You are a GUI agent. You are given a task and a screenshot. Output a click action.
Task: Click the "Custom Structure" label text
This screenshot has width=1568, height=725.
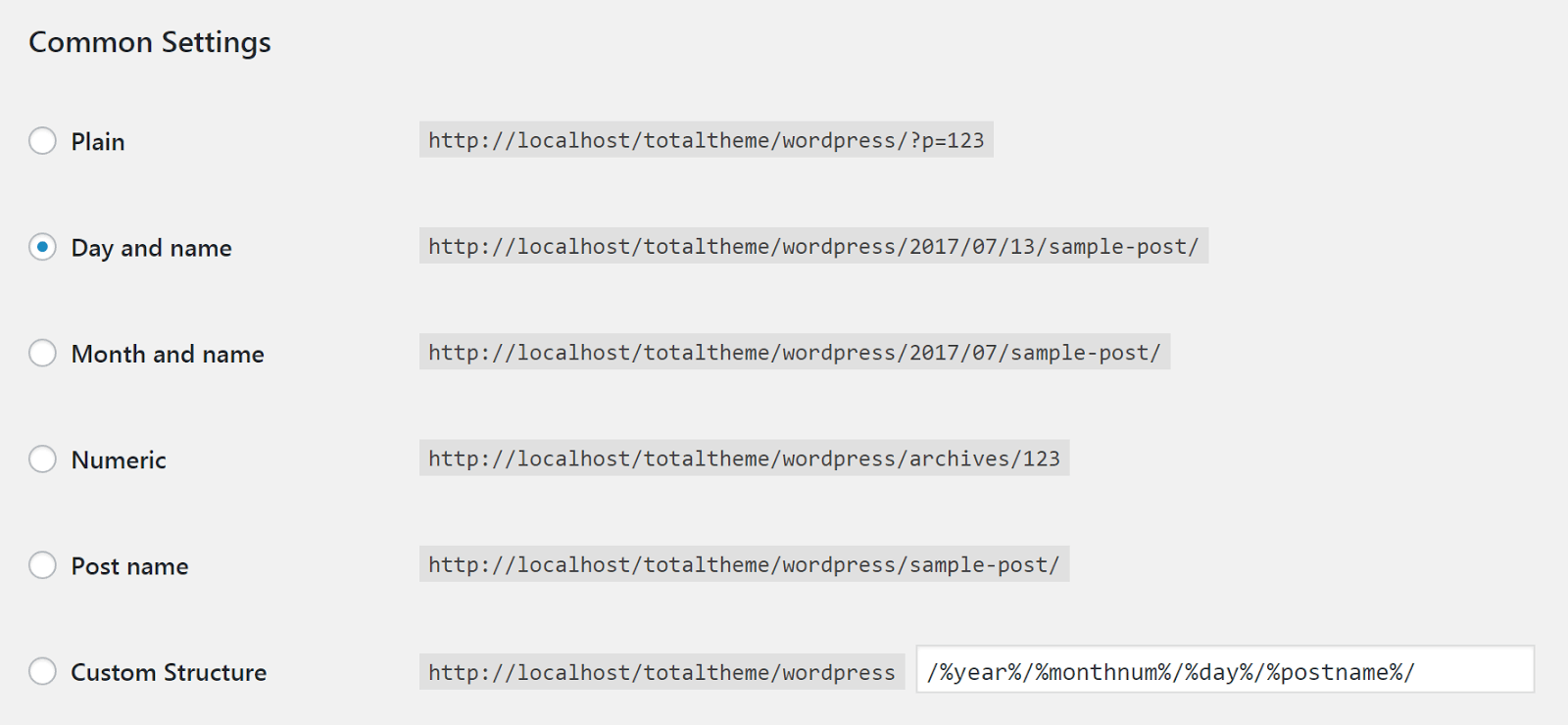point(169,672)
